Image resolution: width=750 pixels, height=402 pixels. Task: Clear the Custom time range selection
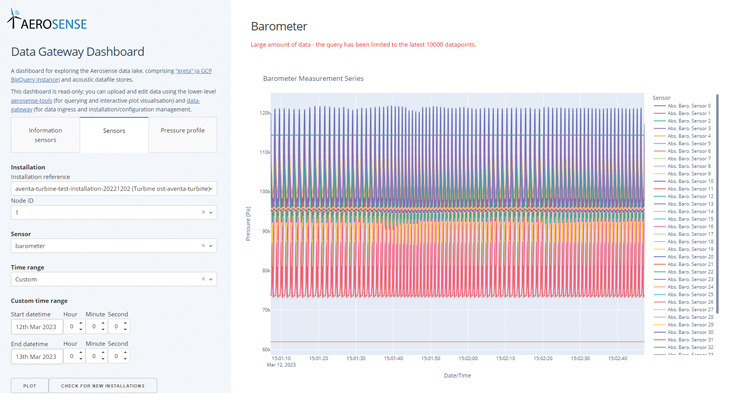pyautogui.click(x=203, y=280)
